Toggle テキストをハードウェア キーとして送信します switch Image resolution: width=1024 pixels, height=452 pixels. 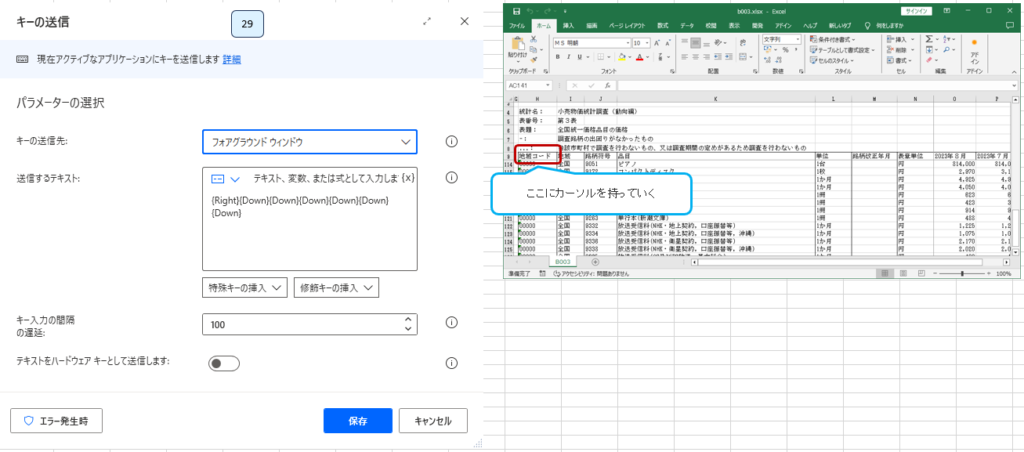223,363
